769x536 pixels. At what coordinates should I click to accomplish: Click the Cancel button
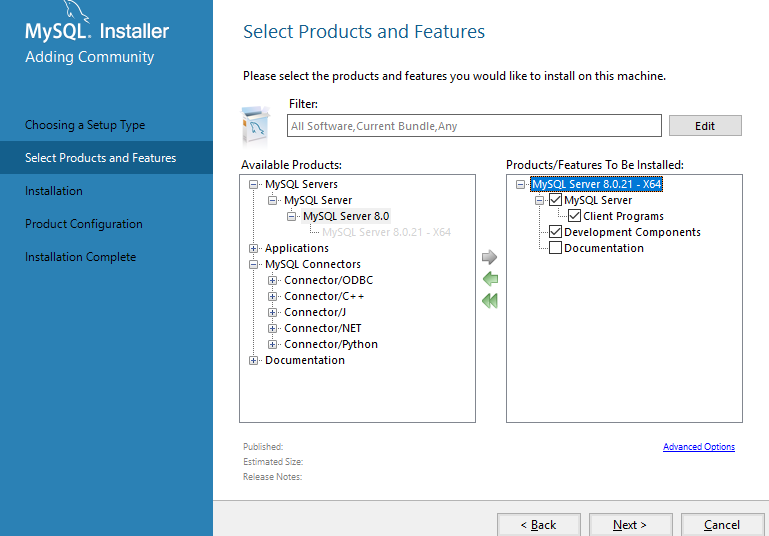pyautogui.click(x=722, y=524)
